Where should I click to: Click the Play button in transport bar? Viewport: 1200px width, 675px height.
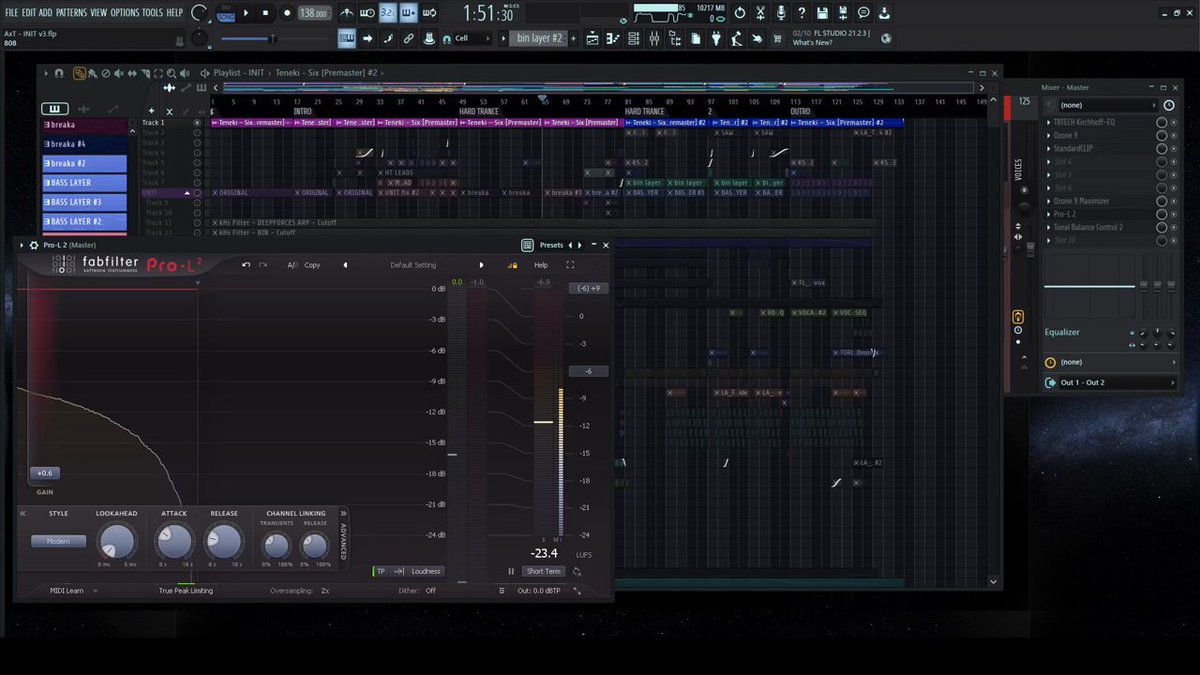point(247,13)
